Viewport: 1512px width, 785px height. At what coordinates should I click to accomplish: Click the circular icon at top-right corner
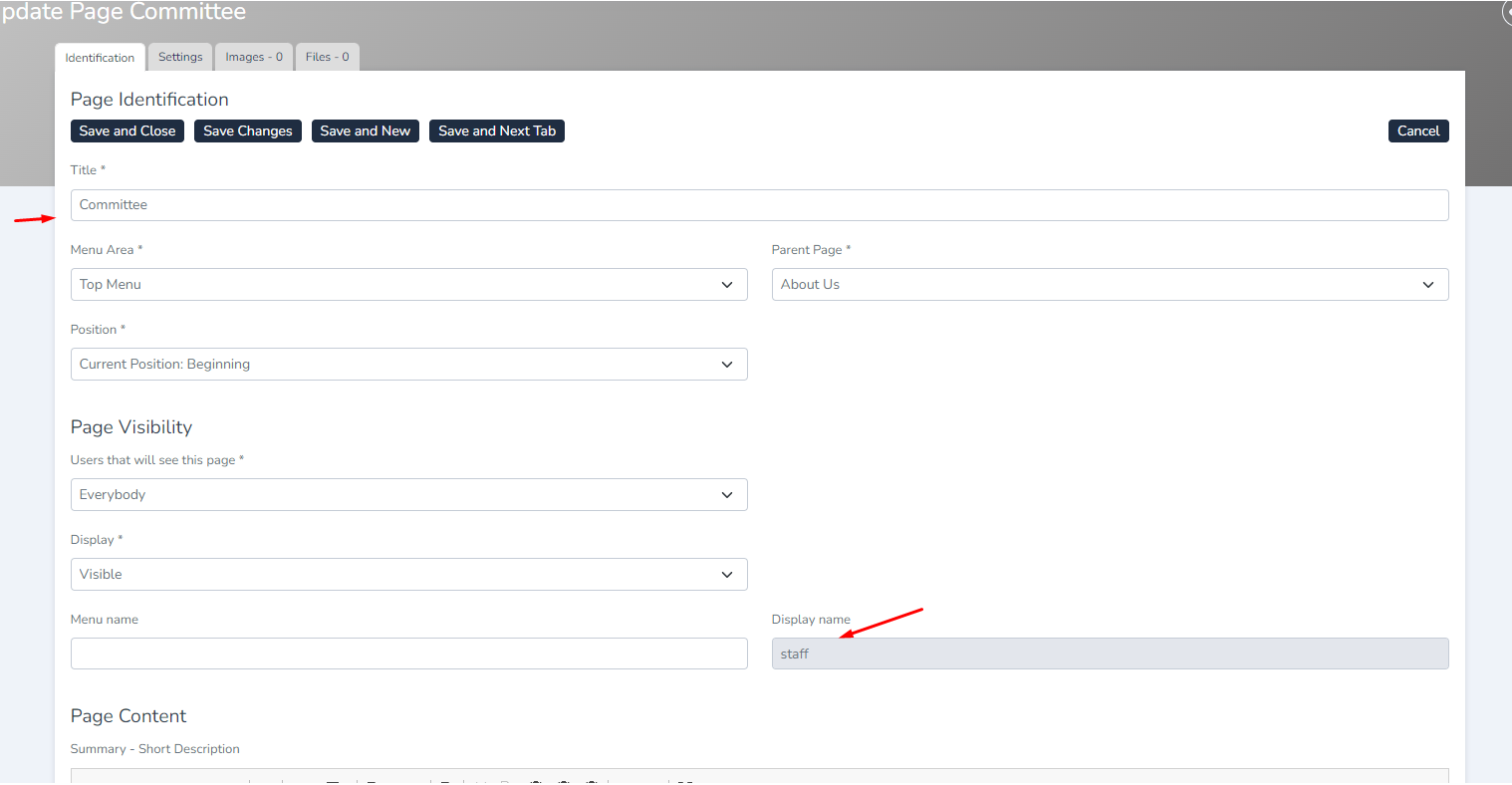(1506, 12)
